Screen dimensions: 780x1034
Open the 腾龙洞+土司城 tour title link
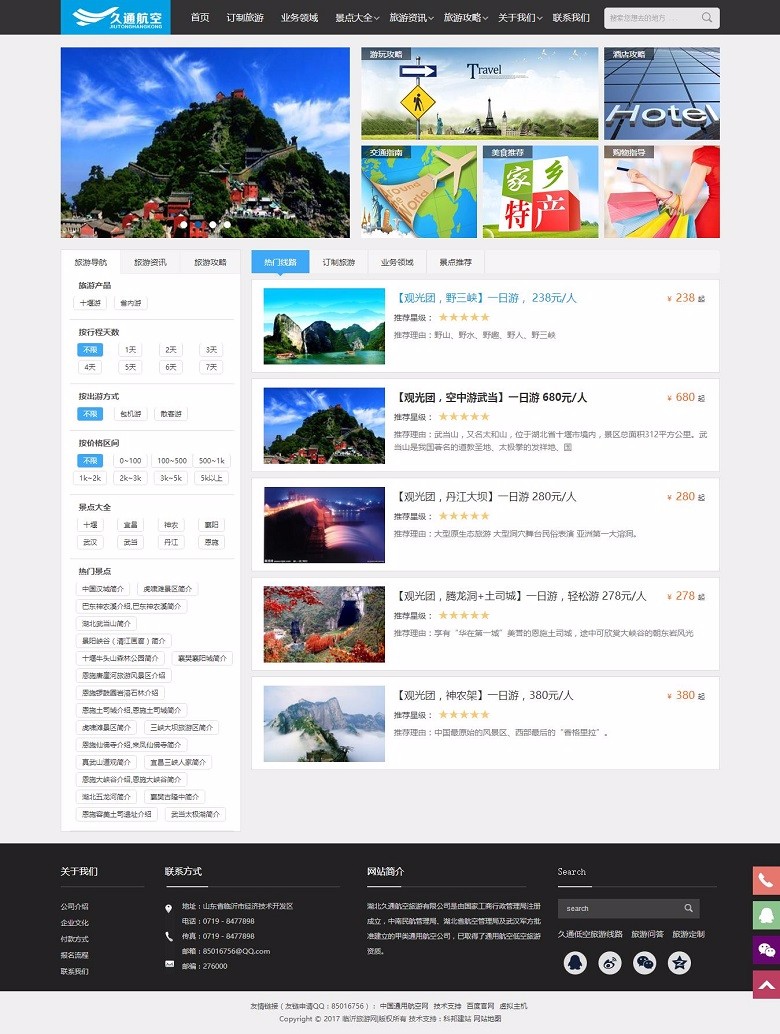[x=520, y=595]
